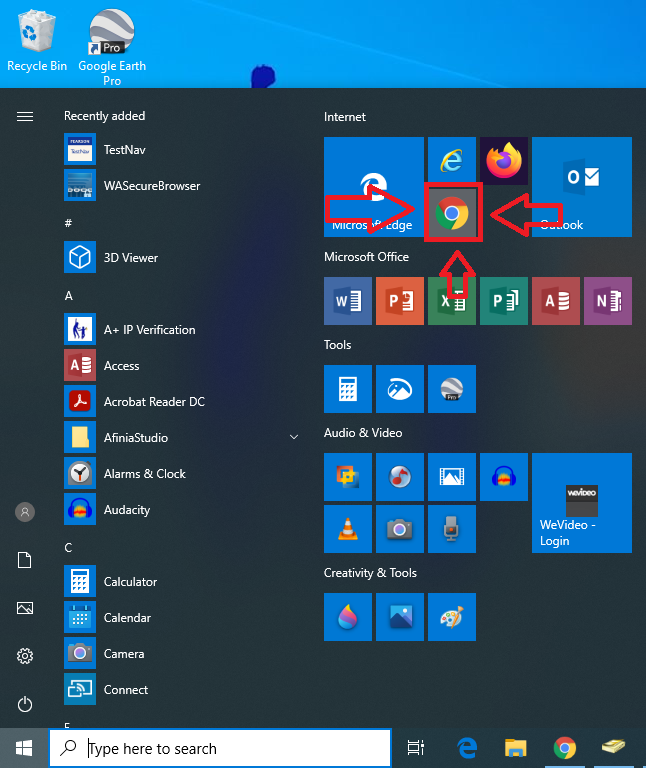Viewport: 646px width, 768px height.
Task: Open the Firefox tile
Action: 504,161
